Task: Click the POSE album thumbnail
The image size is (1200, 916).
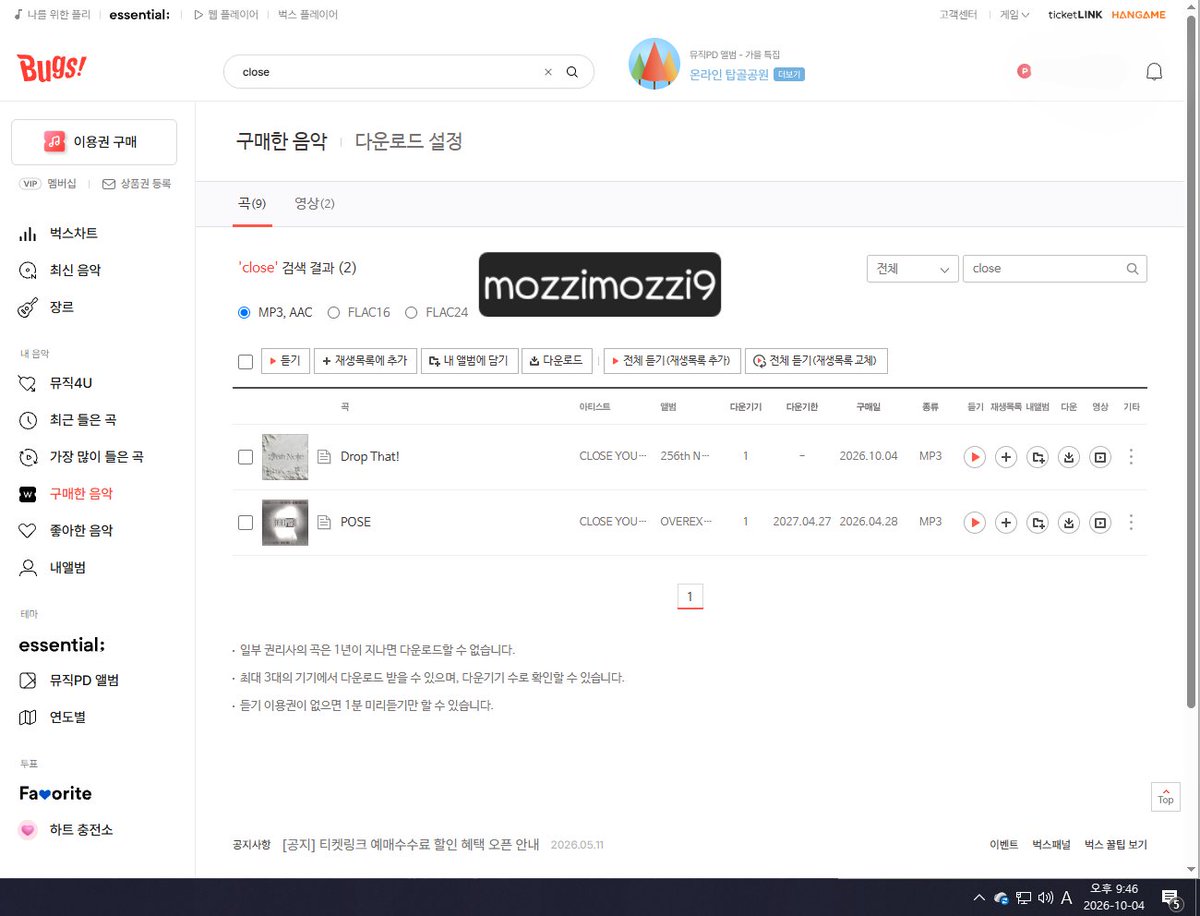Action: click(x=285, y=522)
